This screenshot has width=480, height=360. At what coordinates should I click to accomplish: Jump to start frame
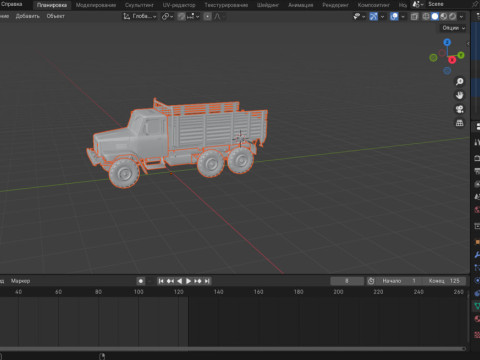click(x=161, y=281)
